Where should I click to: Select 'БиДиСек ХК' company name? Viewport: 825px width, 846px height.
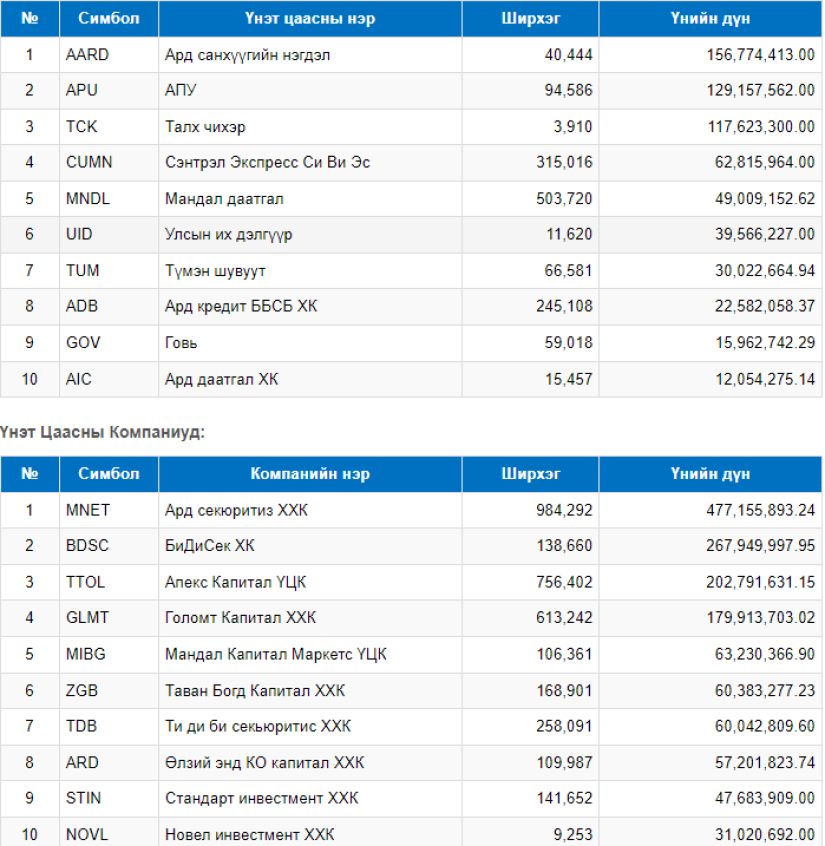coord(209,546)
